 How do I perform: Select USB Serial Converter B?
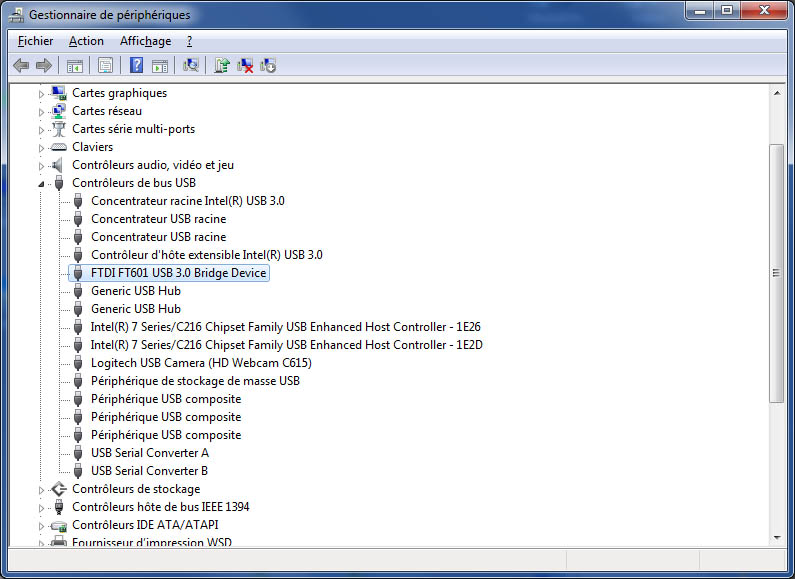(x=150, y=471)
